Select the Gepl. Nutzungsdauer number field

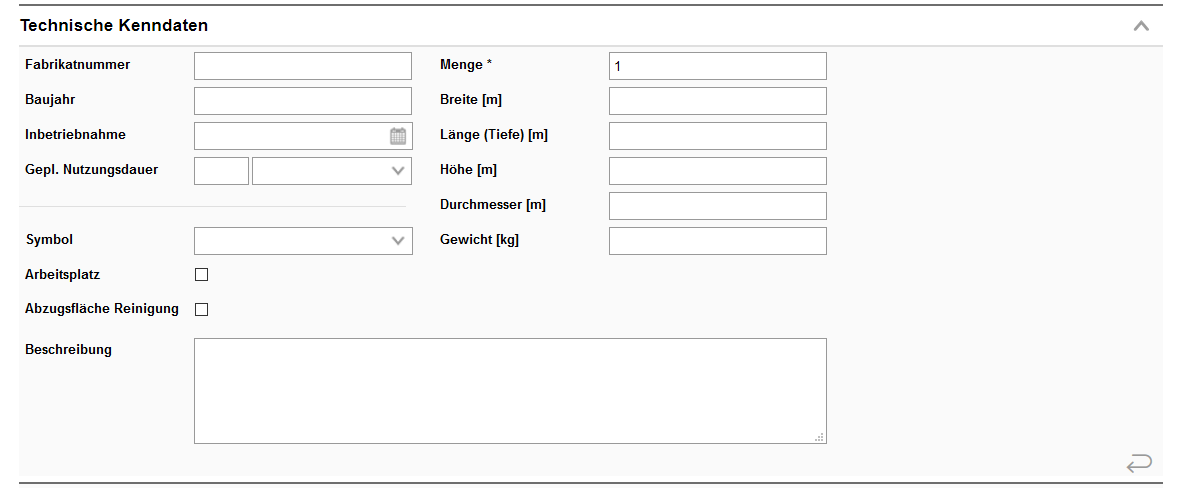[221, 171]
